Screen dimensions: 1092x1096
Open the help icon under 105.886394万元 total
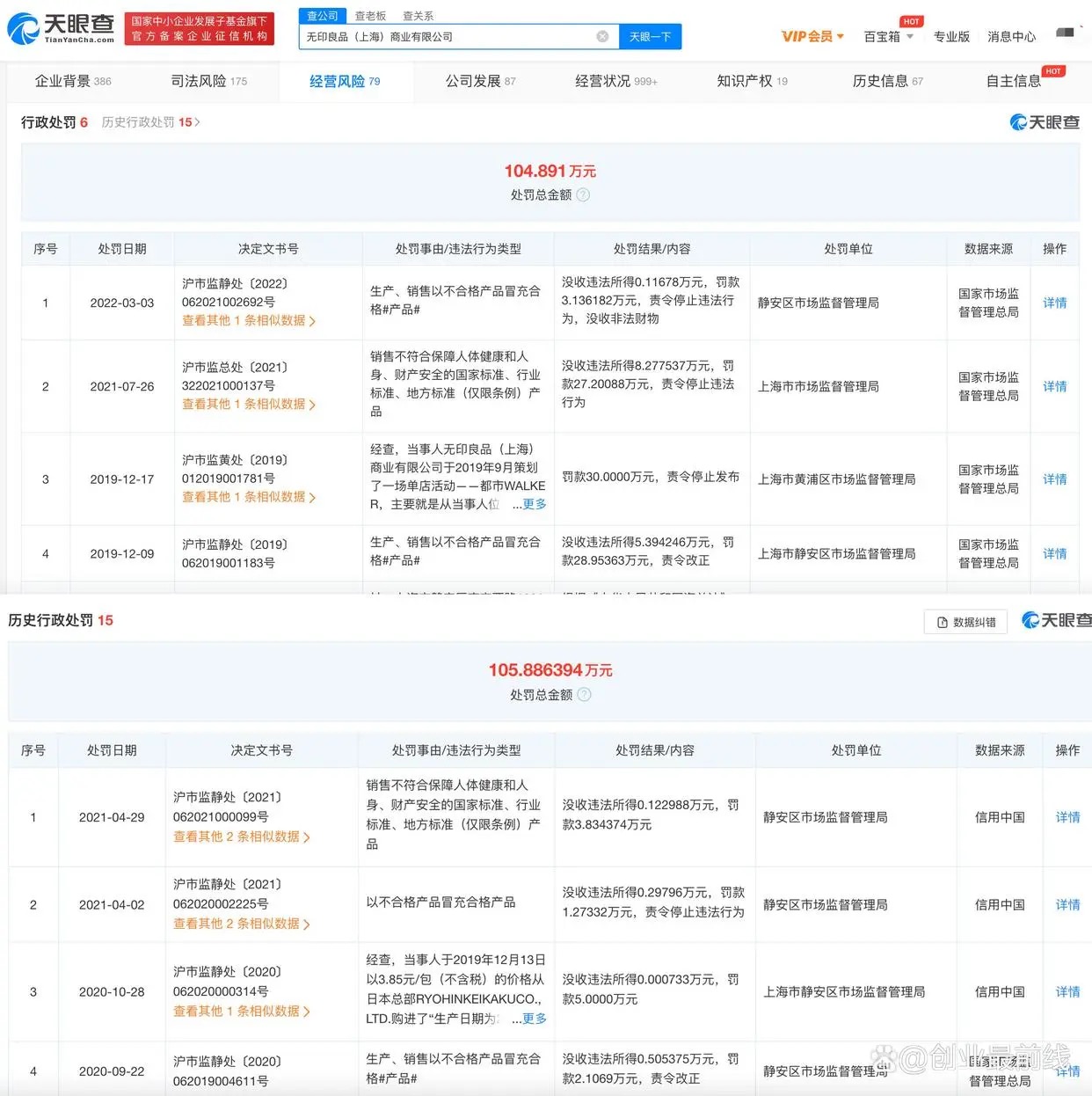point(585,694)
